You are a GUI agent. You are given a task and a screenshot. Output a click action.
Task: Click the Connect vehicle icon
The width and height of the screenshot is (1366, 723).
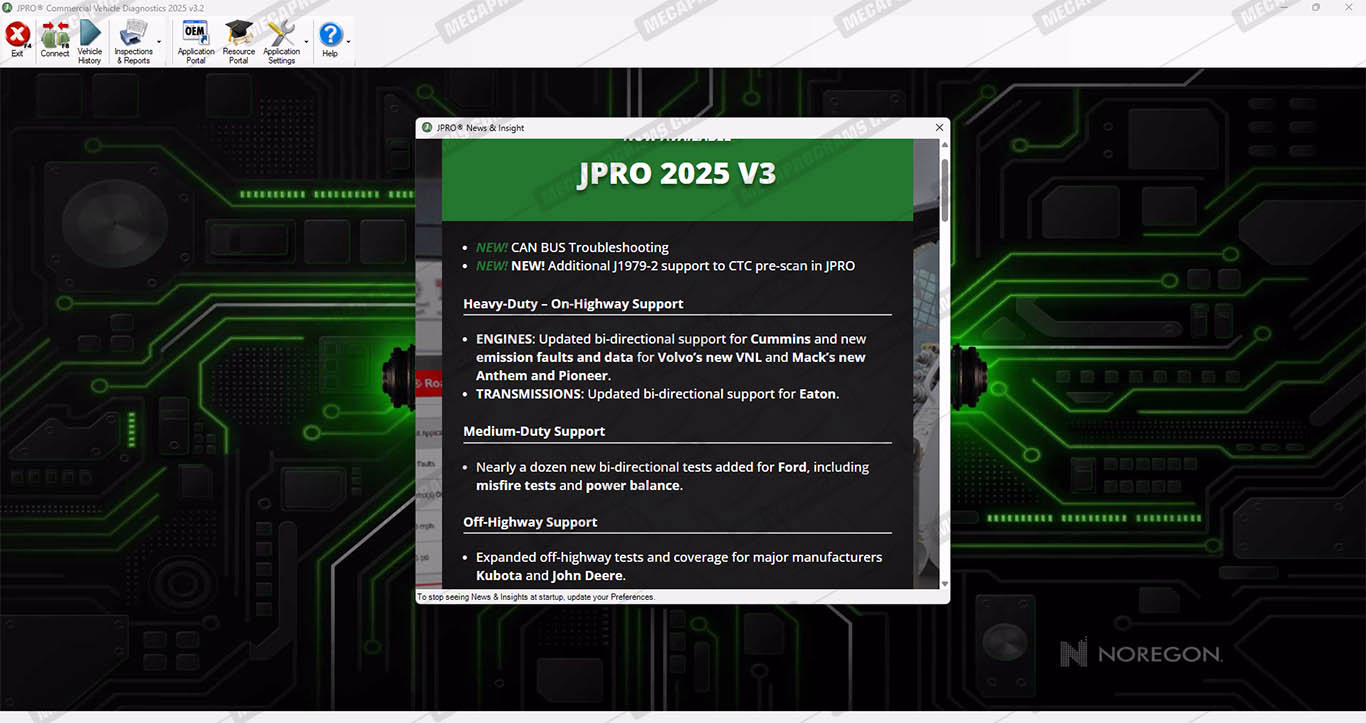coord(55,36)
